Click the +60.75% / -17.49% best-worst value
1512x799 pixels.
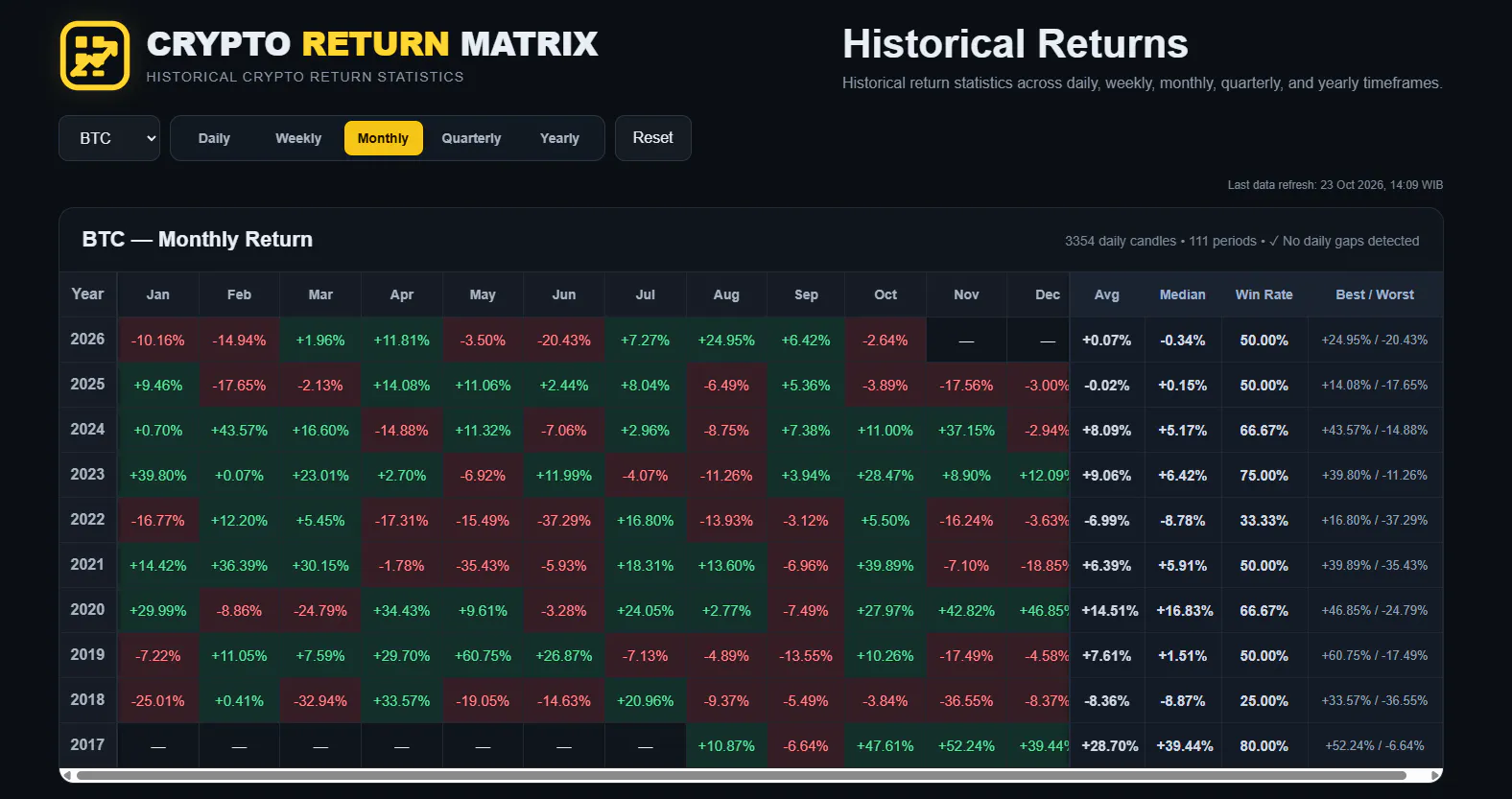(1375, 656)
